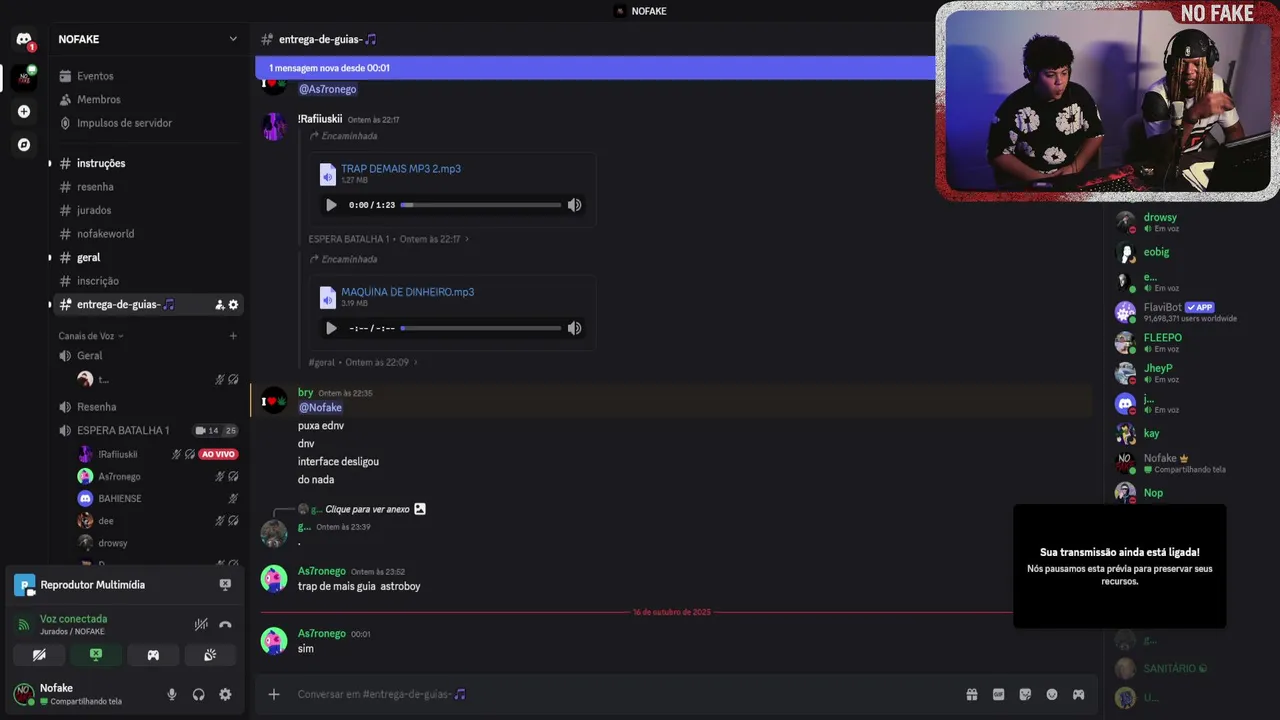Viewport: 1280px width, 720px height.
Task: Toggle noise suppression icon
Action: [201, 625]
